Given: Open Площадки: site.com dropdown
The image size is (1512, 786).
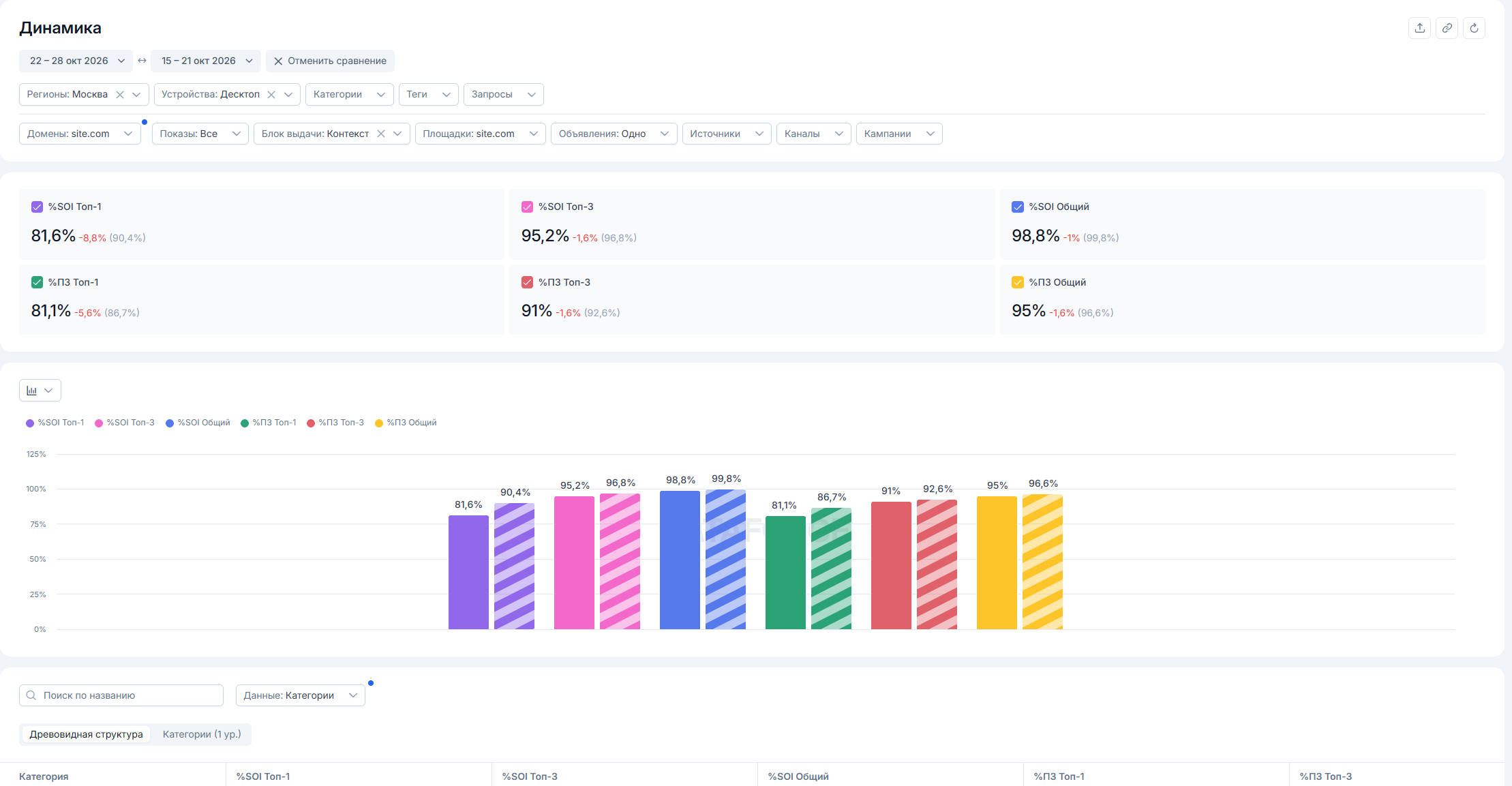Looking at the screenshot, I should coord(481,134).
